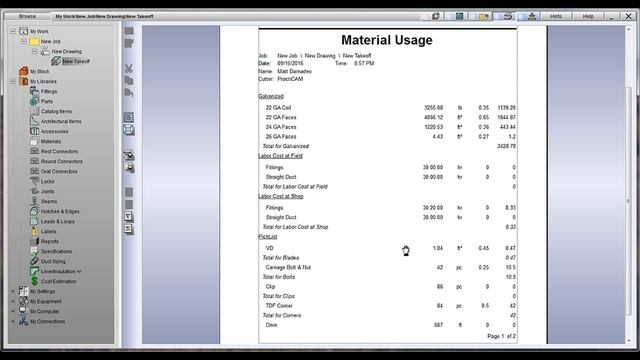640x360 pixels.
Task: Click the scissors cut icon in vertical toolbar
Action: pos(129,68)
